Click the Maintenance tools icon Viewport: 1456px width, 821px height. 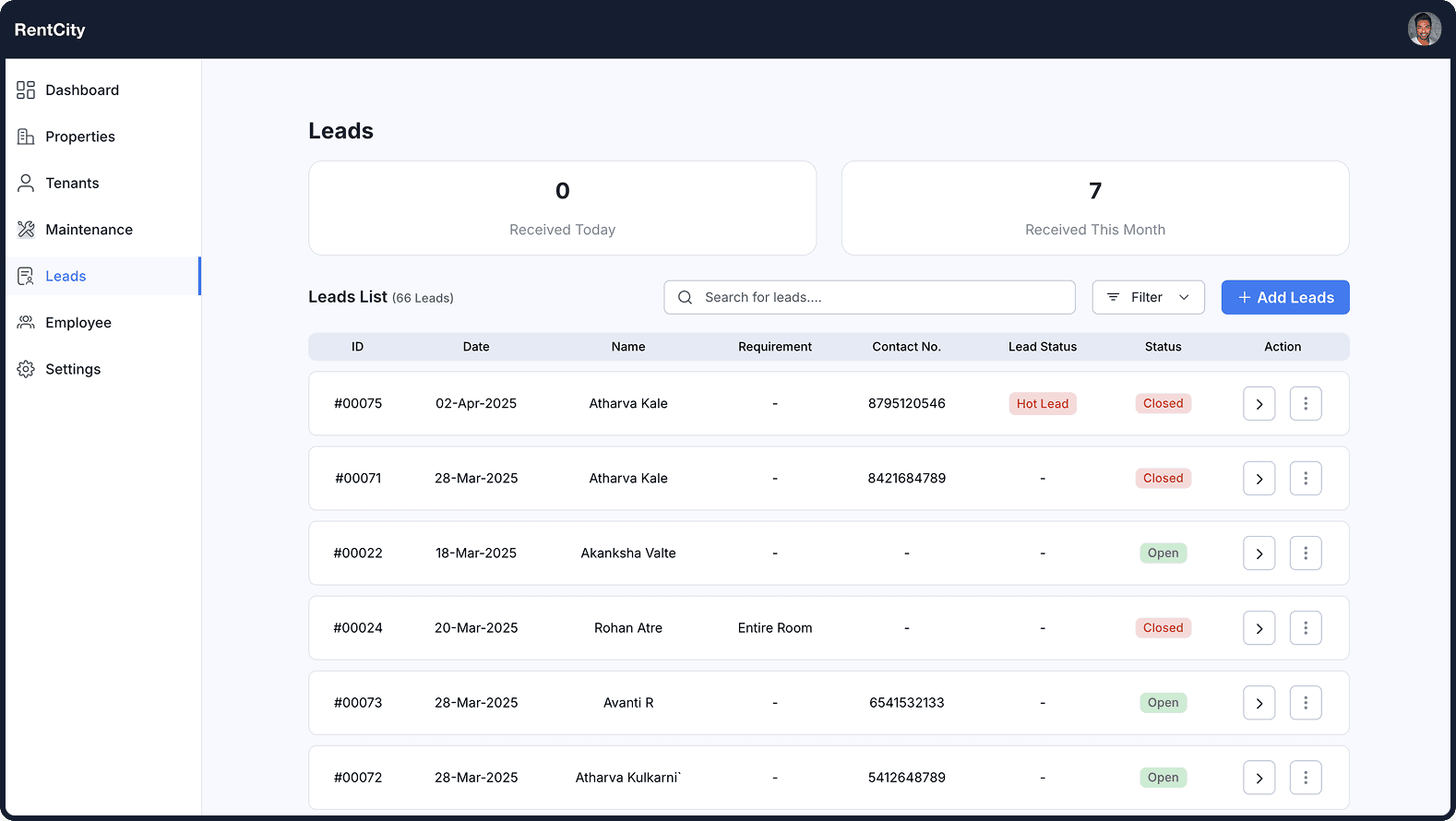[26, 230]
